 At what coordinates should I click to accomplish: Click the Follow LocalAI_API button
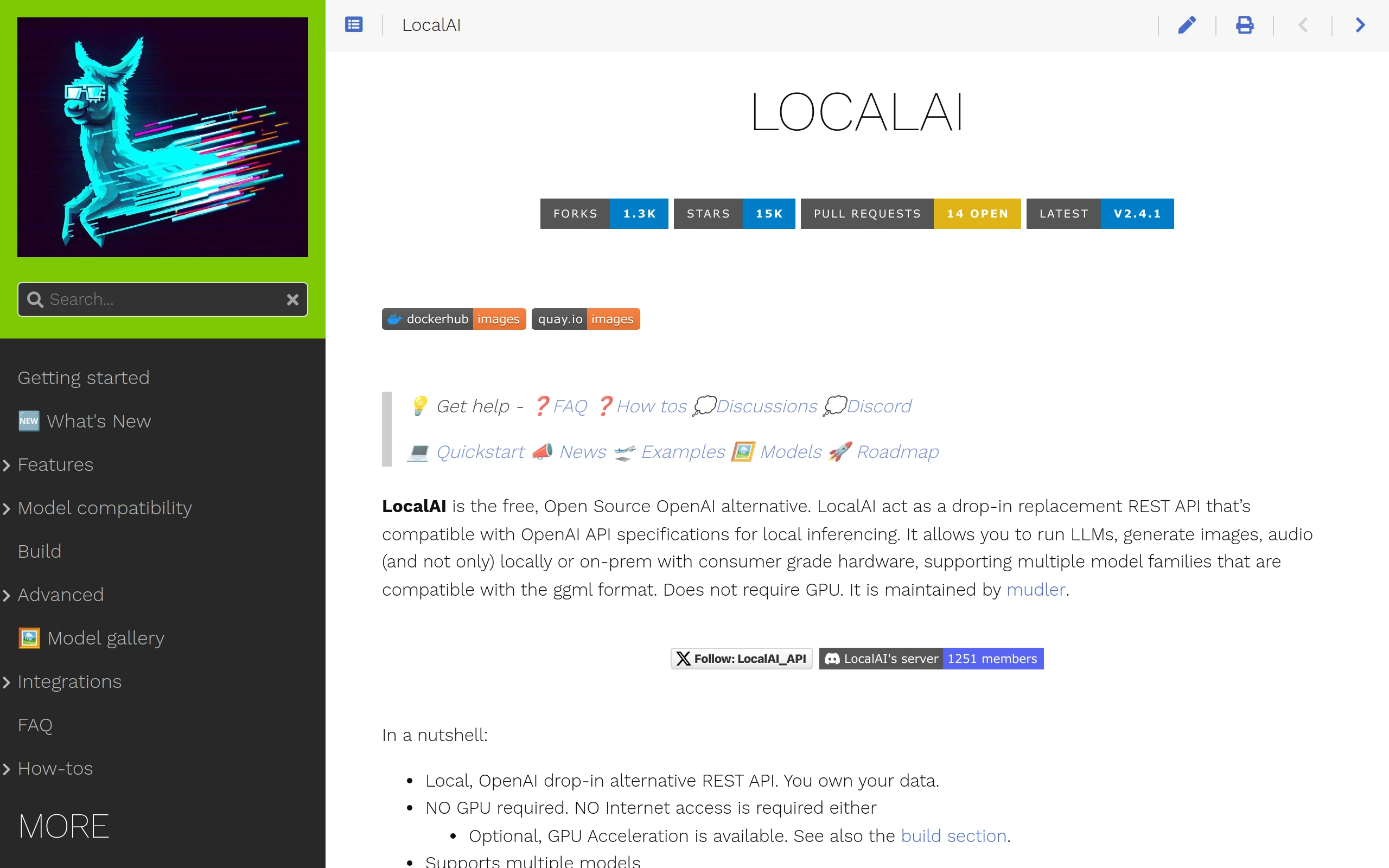741,659
